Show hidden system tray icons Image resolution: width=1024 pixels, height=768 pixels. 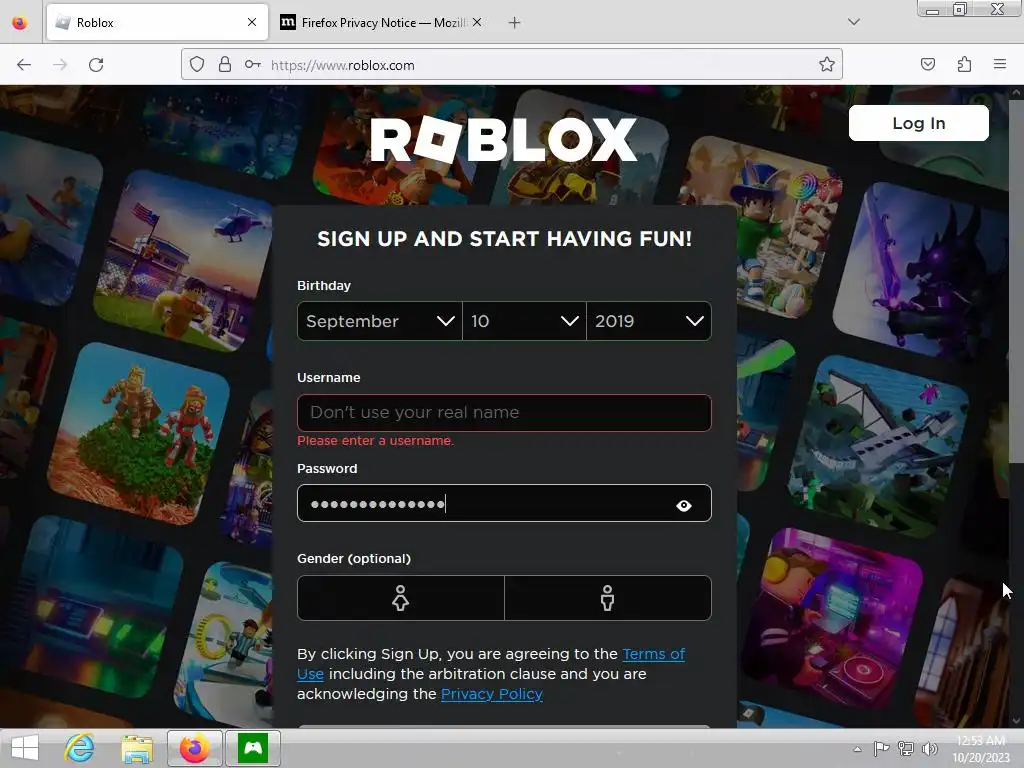(x=857, y=749)
